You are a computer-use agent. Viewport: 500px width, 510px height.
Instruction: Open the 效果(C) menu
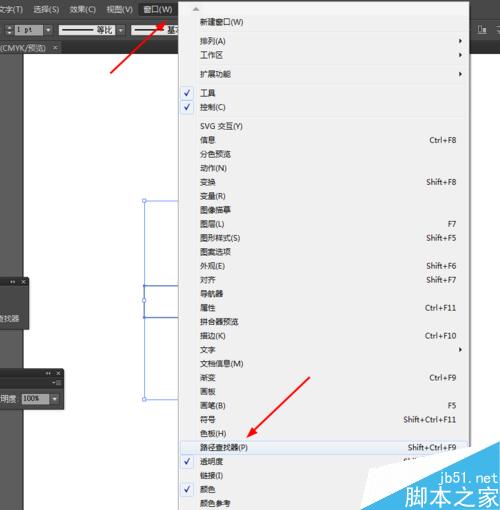coord(83,9)
